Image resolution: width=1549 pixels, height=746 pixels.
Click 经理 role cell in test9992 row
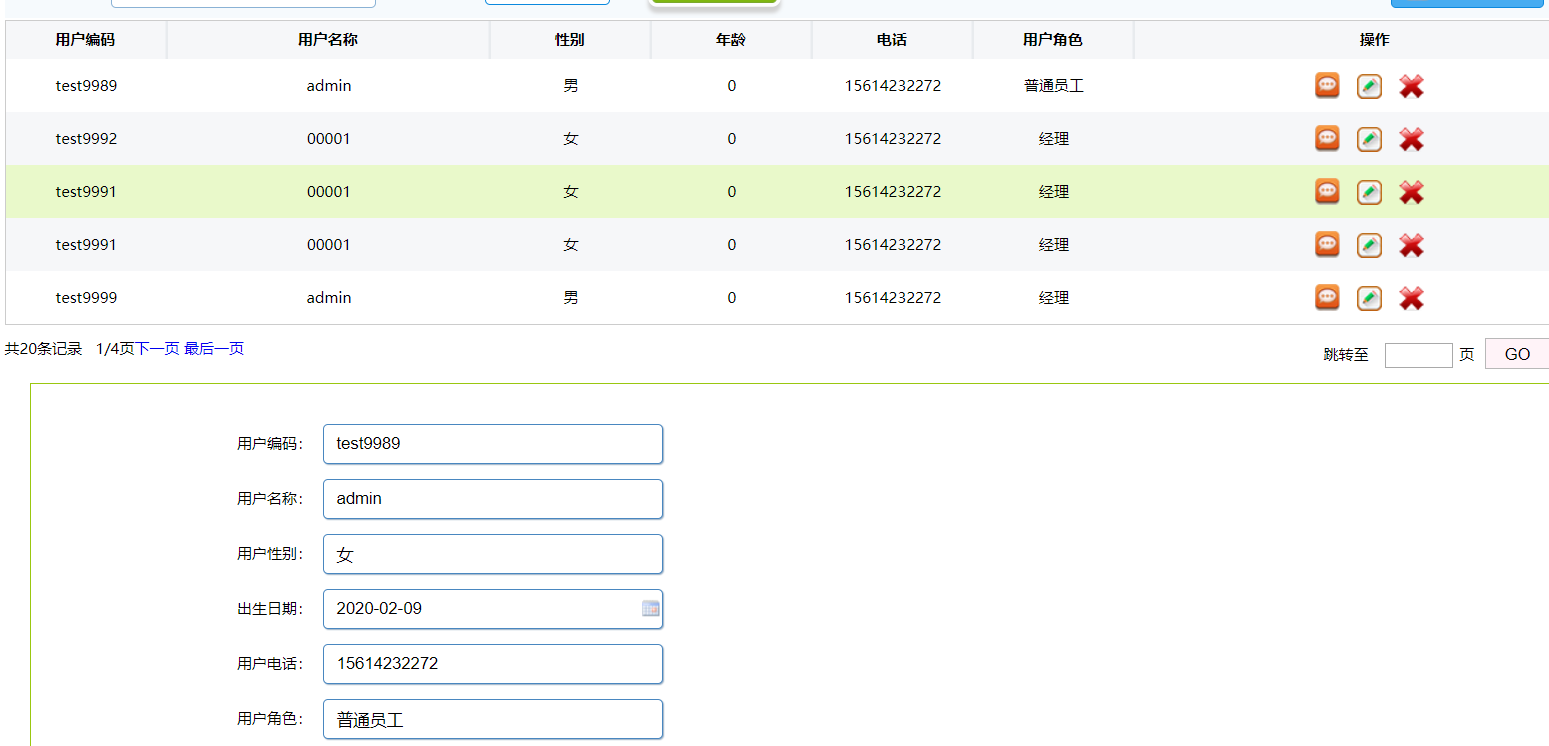1054,139
